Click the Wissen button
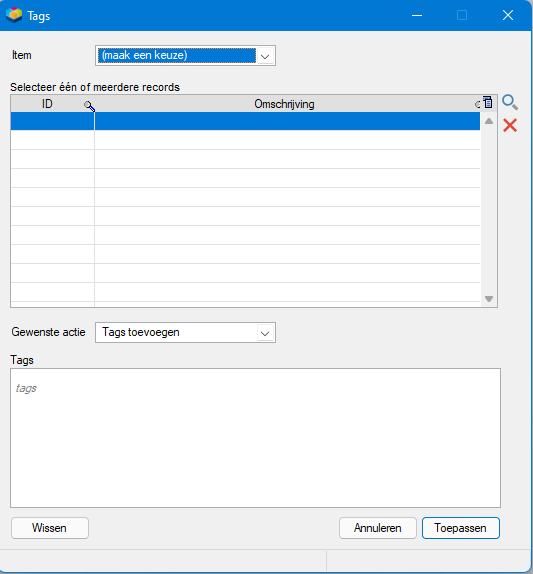The image size is (533, 574). tap(50, 528)
